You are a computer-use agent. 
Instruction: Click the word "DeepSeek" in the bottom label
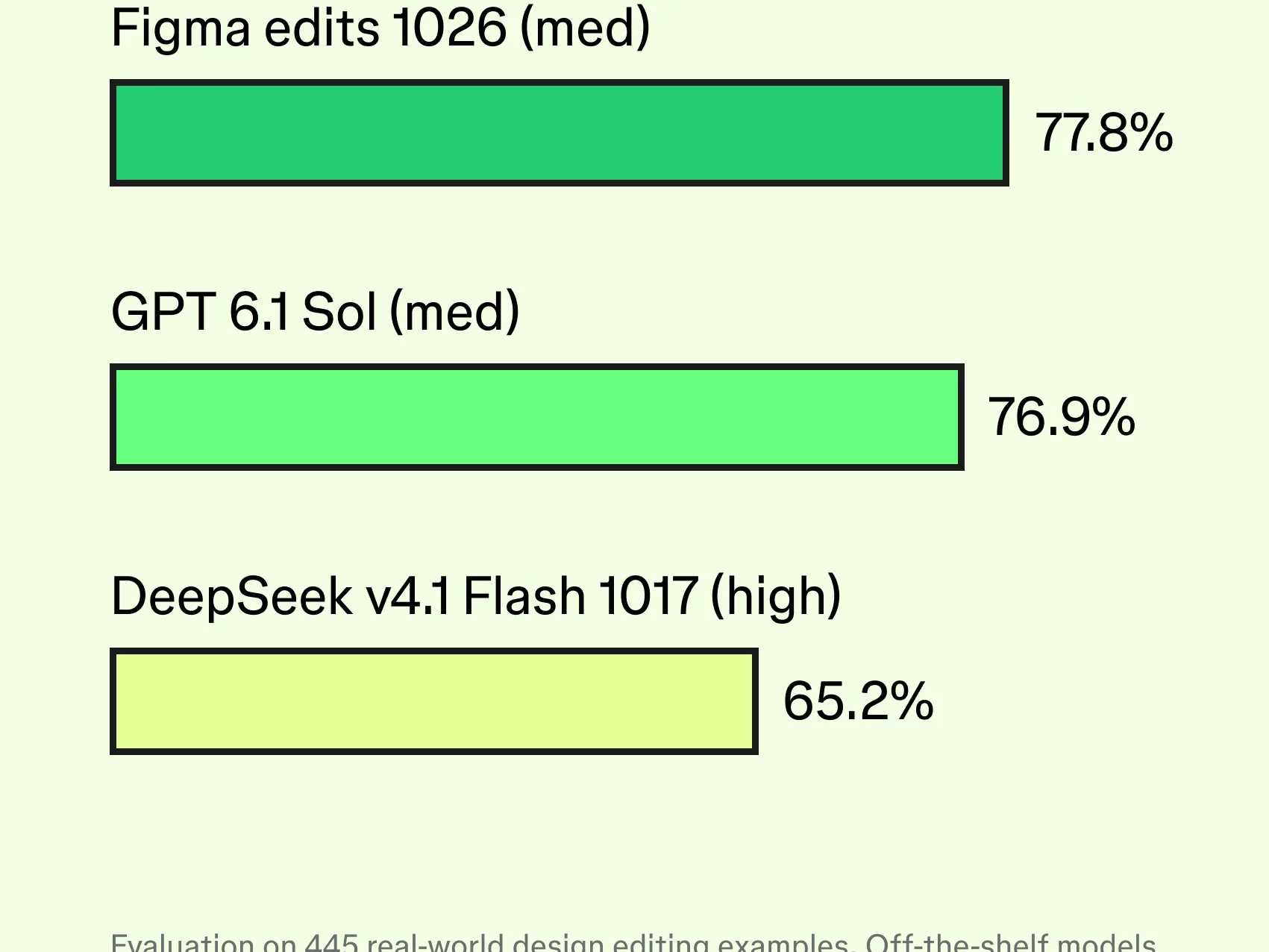coord(232,598)
